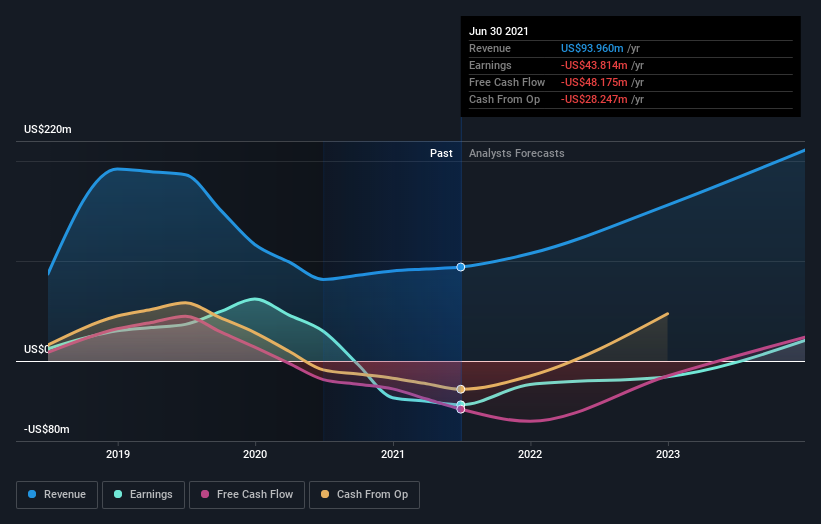Click the teal Earnings data point marker
This screenshot has width=821, height=524.
[x=461, y=404]
